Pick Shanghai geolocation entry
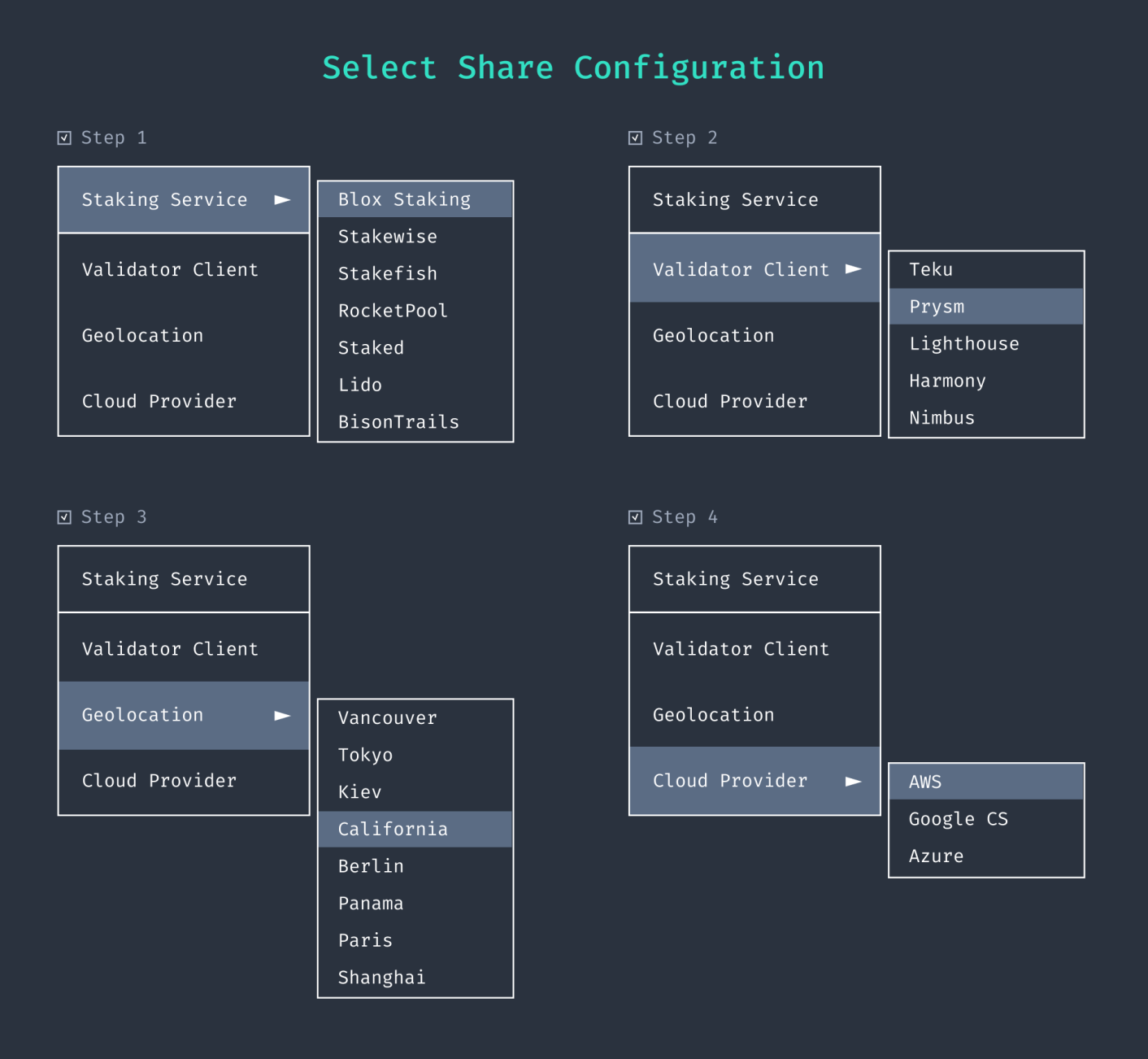 pos(381,978)
